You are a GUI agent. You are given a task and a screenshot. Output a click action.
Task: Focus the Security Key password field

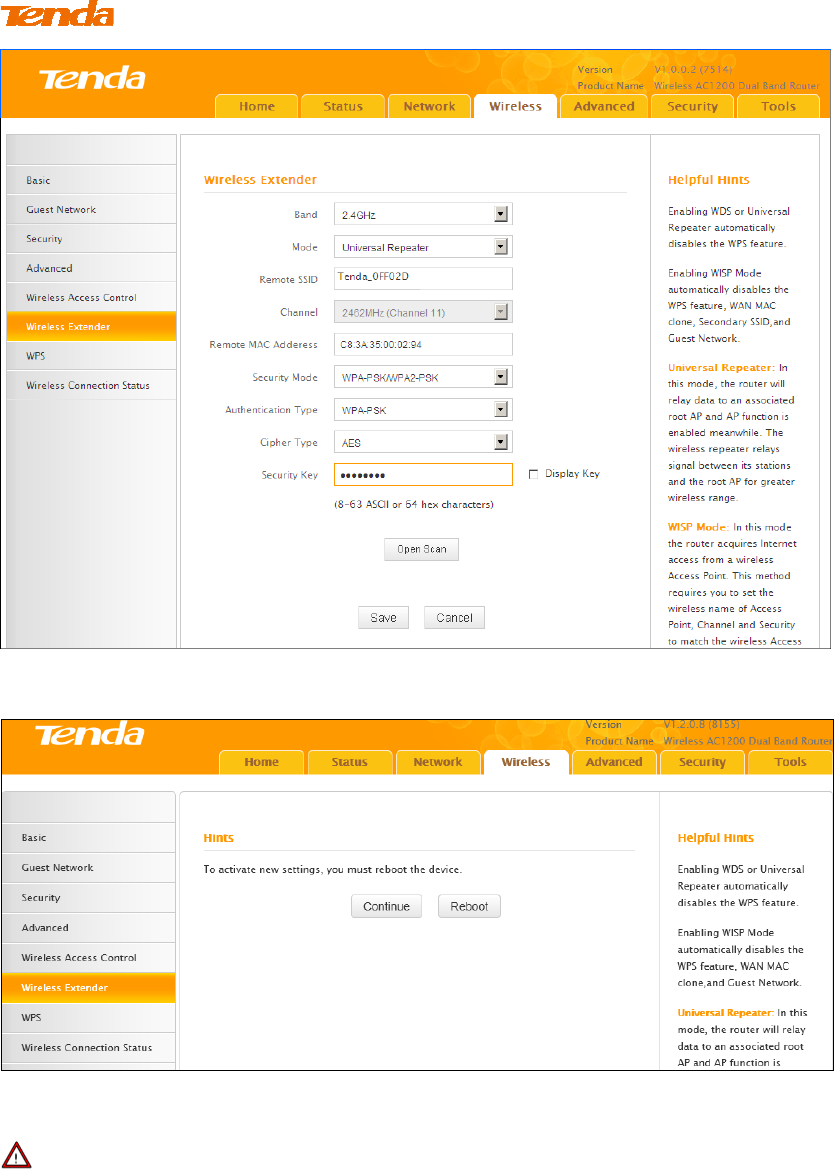coord(423,474)
